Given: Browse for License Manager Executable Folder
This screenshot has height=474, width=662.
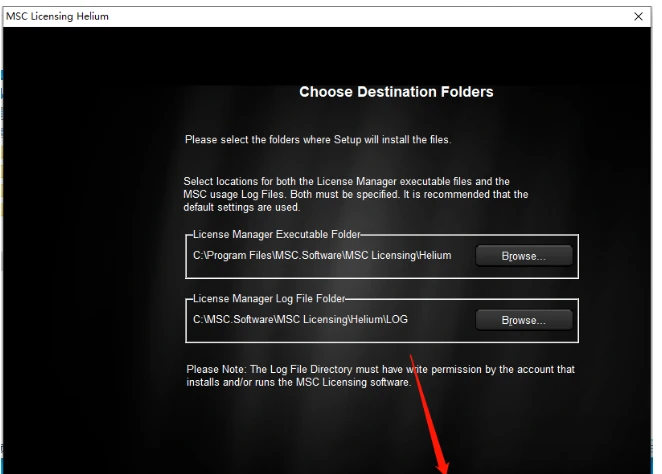Looking at the screenshot, I should (524, 256).
